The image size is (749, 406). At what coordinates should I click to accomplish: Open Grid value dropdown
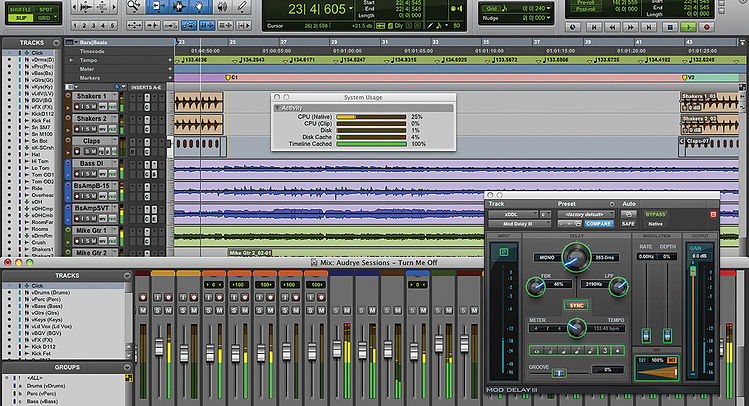[x=548, y=9]
